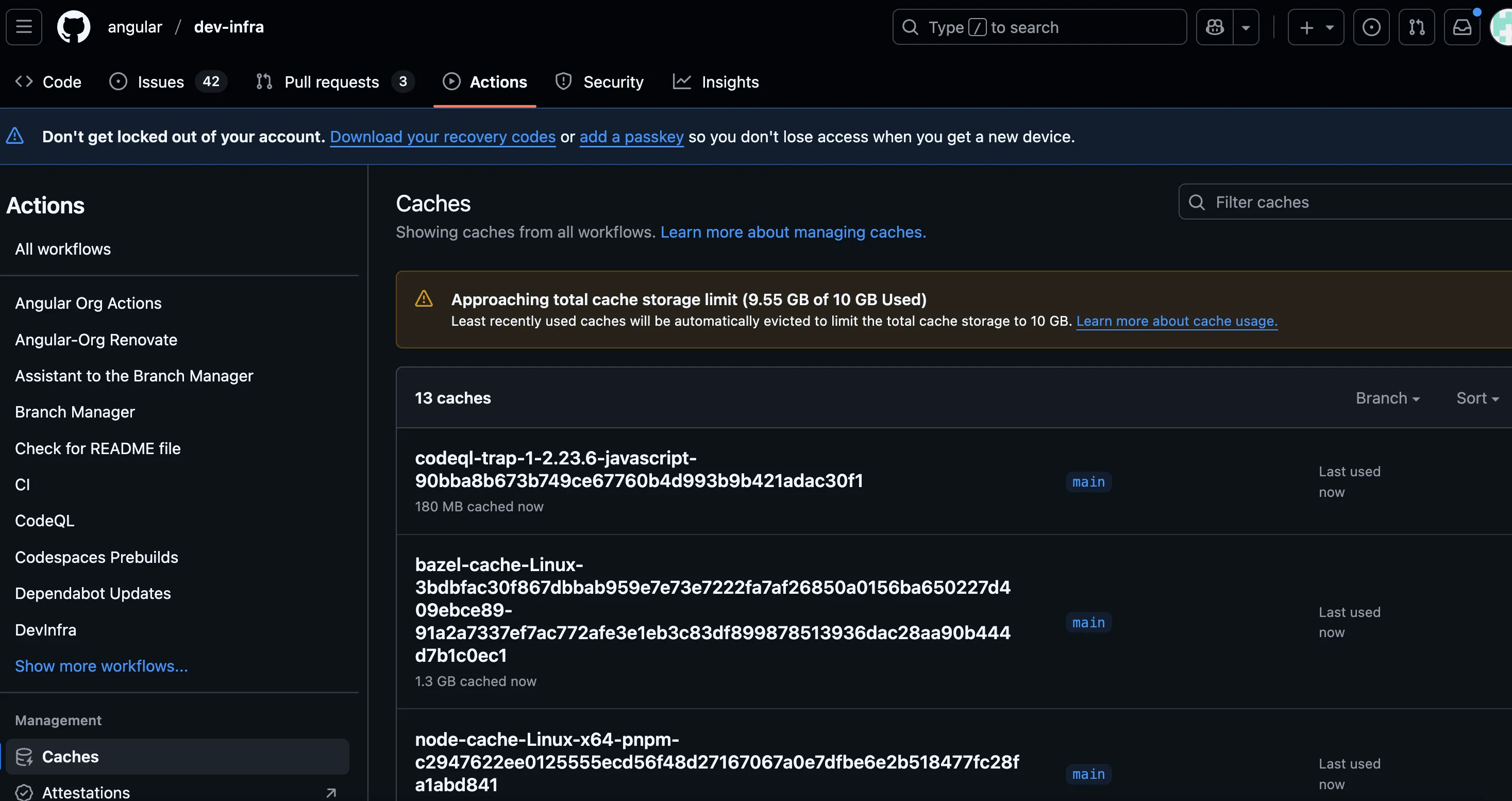The width and height of the screenshot is (1512, 801).
Task: Open pull requests icon in top header
Action: [1416, 27]
